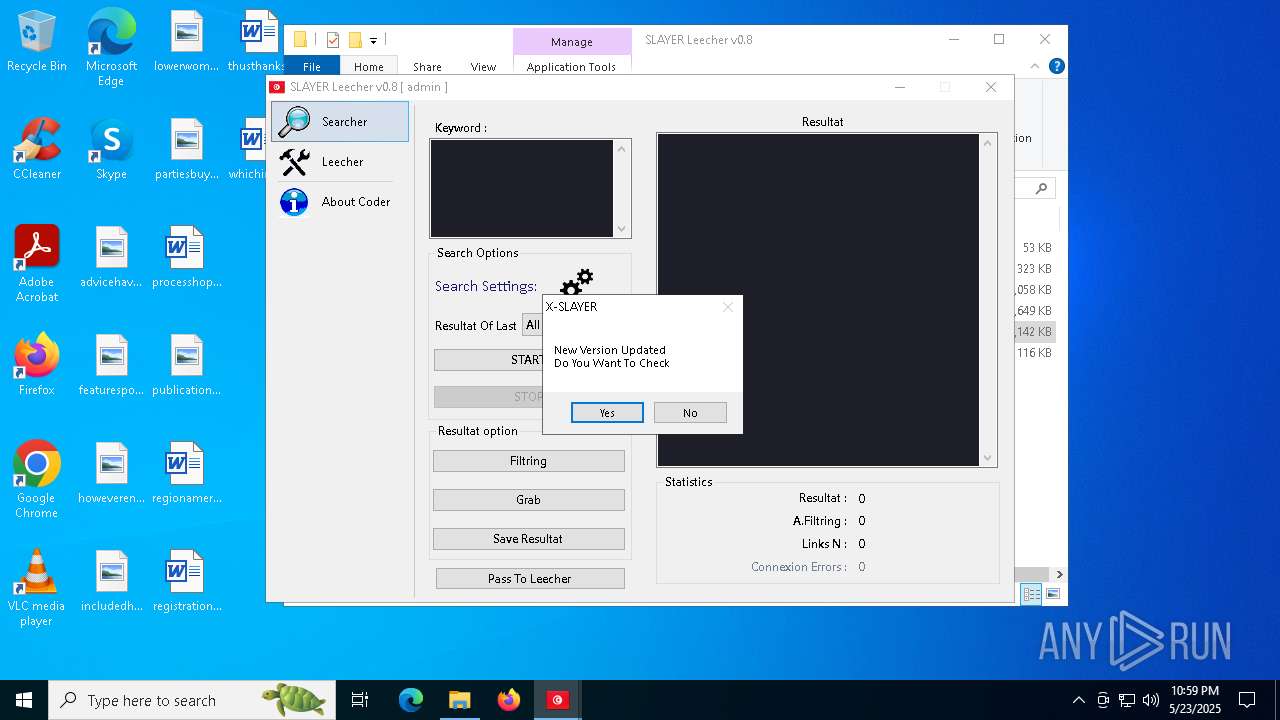
Task: Select the 142 KB file row
Action: click(x=1034, y=332)
